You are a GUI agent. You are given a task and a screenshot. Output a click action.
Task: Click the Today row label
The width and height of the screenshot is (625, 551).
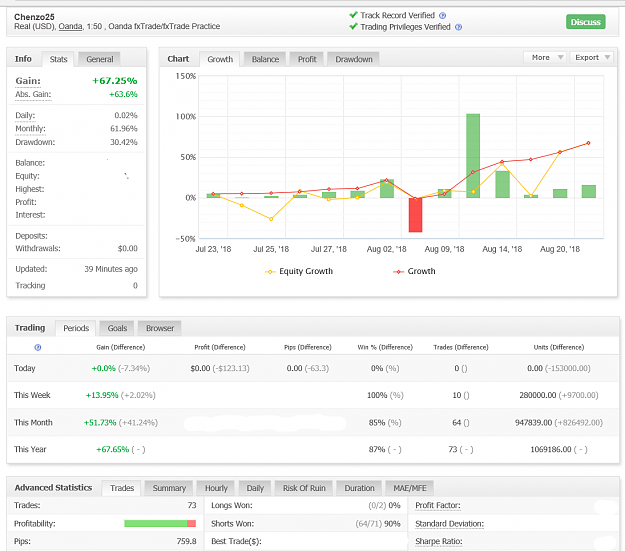25,368
